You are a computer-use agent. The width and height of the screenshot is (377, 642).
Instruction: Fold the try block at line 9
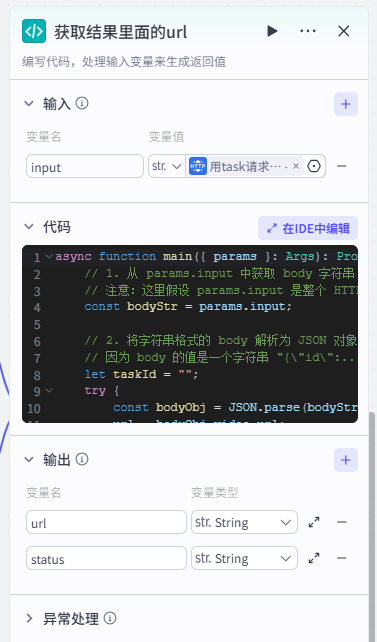point(49,391)
